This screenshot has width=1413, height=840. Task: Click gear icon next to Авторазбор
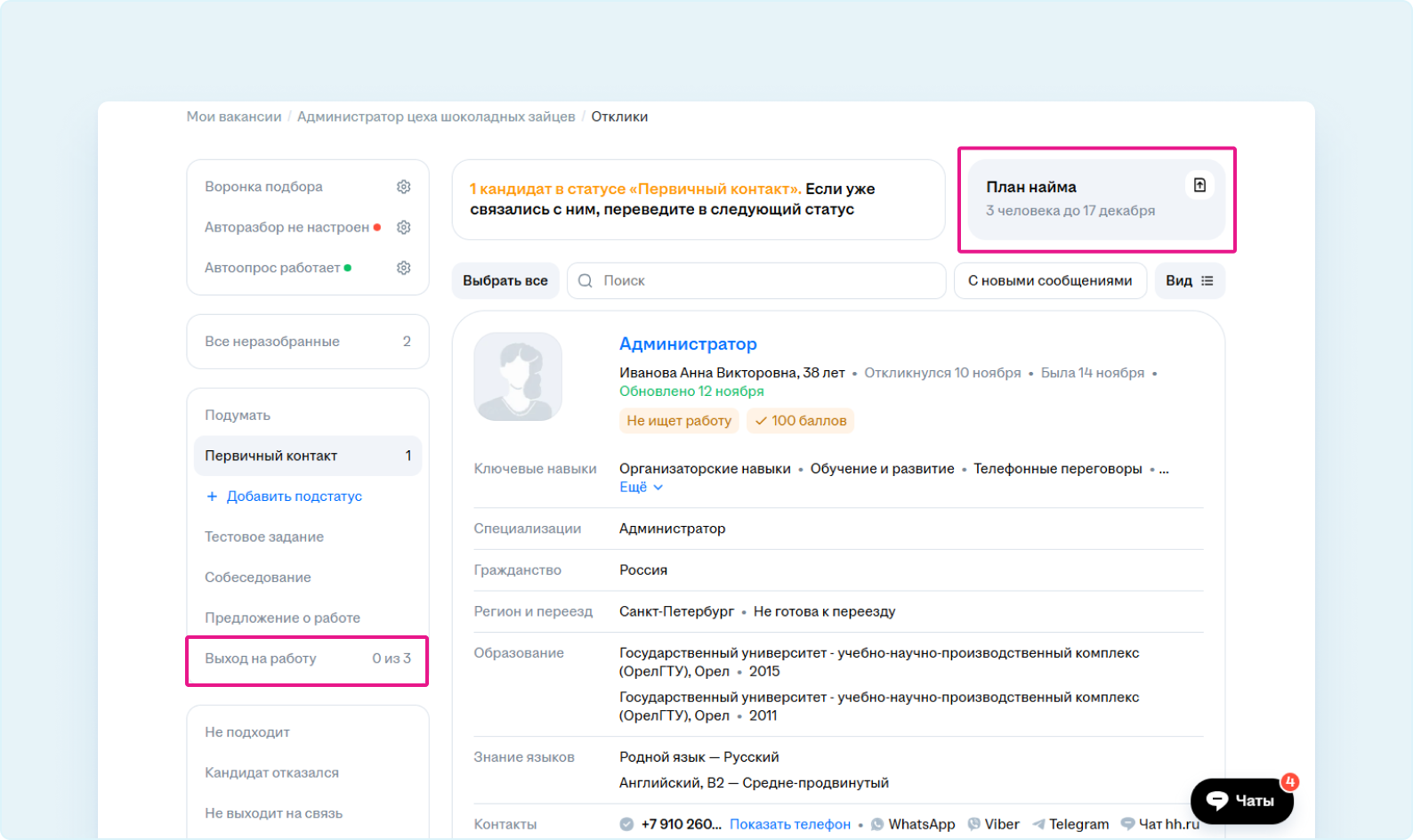(x=403, y=228)
